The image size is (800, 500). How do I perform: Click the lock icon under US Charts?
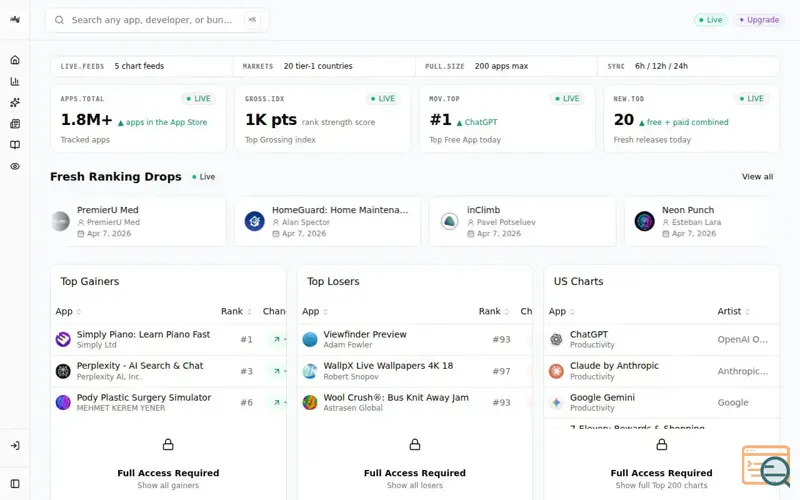click(x=662, y=444)
